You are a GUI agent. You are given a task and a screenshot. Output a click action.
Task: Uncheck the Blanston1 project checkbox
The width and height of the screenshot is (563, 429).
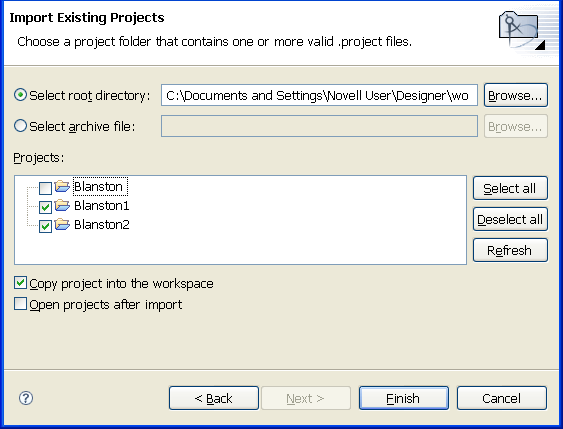[45, 207]
